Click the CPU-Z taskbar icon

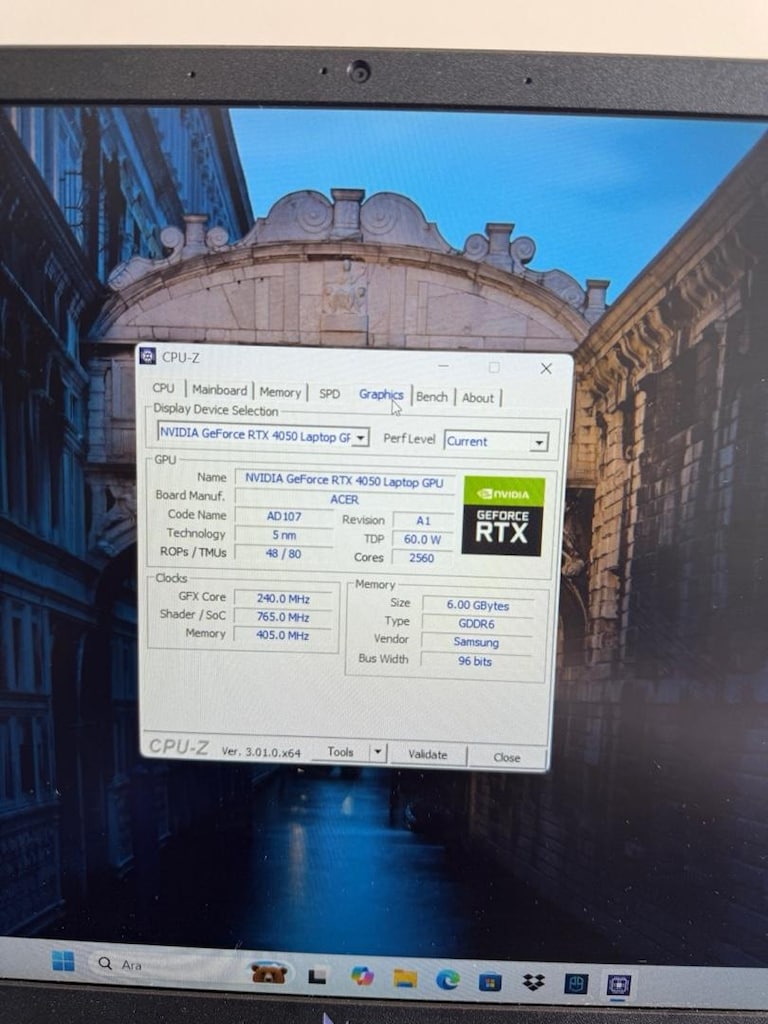point(618,984)
